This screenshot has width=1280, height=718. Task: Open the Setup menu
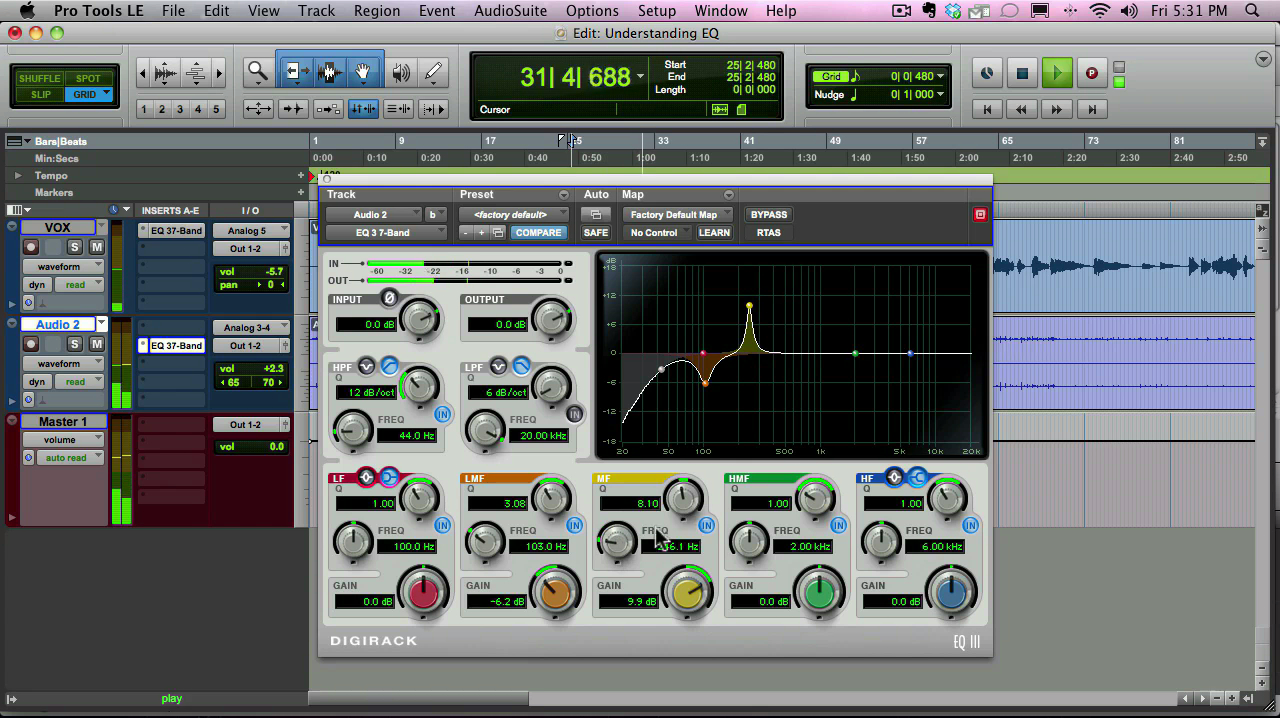coord(657,11)
